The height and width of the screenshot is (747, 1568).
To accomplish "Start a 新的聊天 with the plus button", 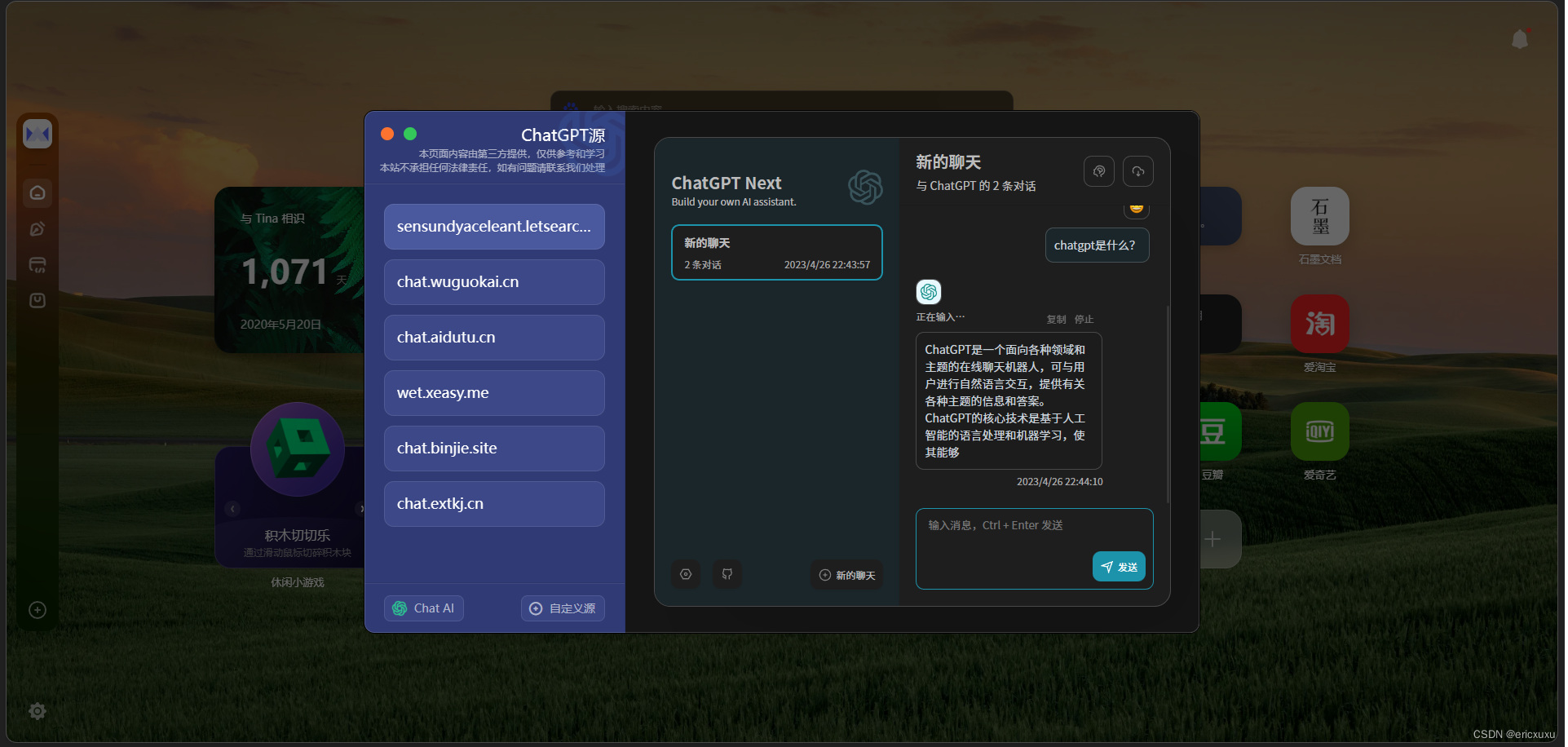I will 847,575.
